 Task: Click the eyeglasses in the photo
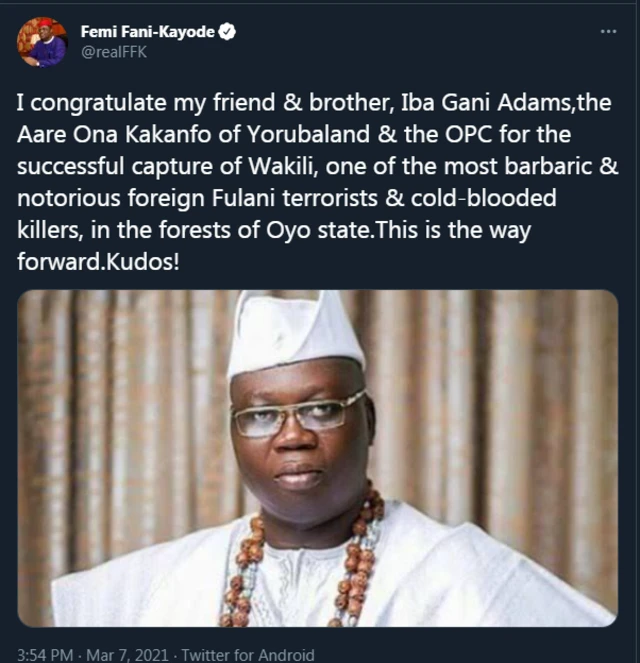(x=298, y=414)
